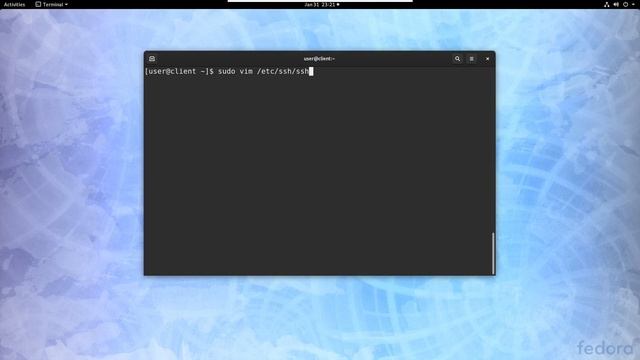Click the sudo vim /etc/ssh/ssh command text
Viewport: 640px width, 360px height.
coord(263,71)
